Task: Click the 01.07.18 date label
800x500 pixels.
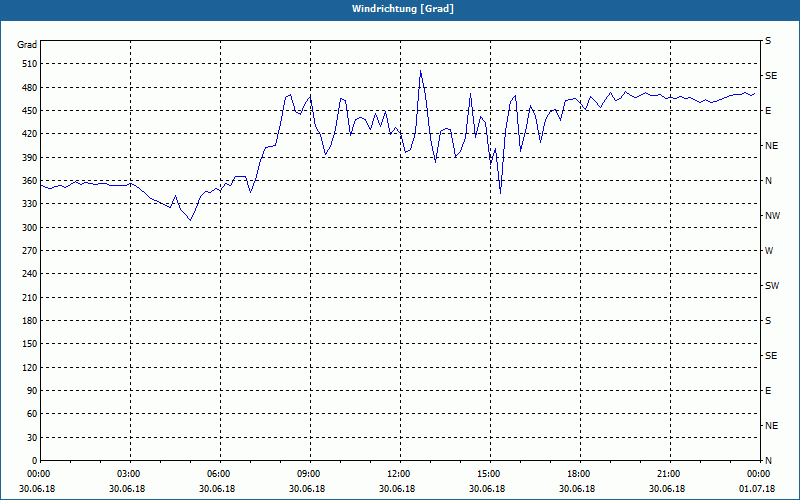Action: (757, 489)
